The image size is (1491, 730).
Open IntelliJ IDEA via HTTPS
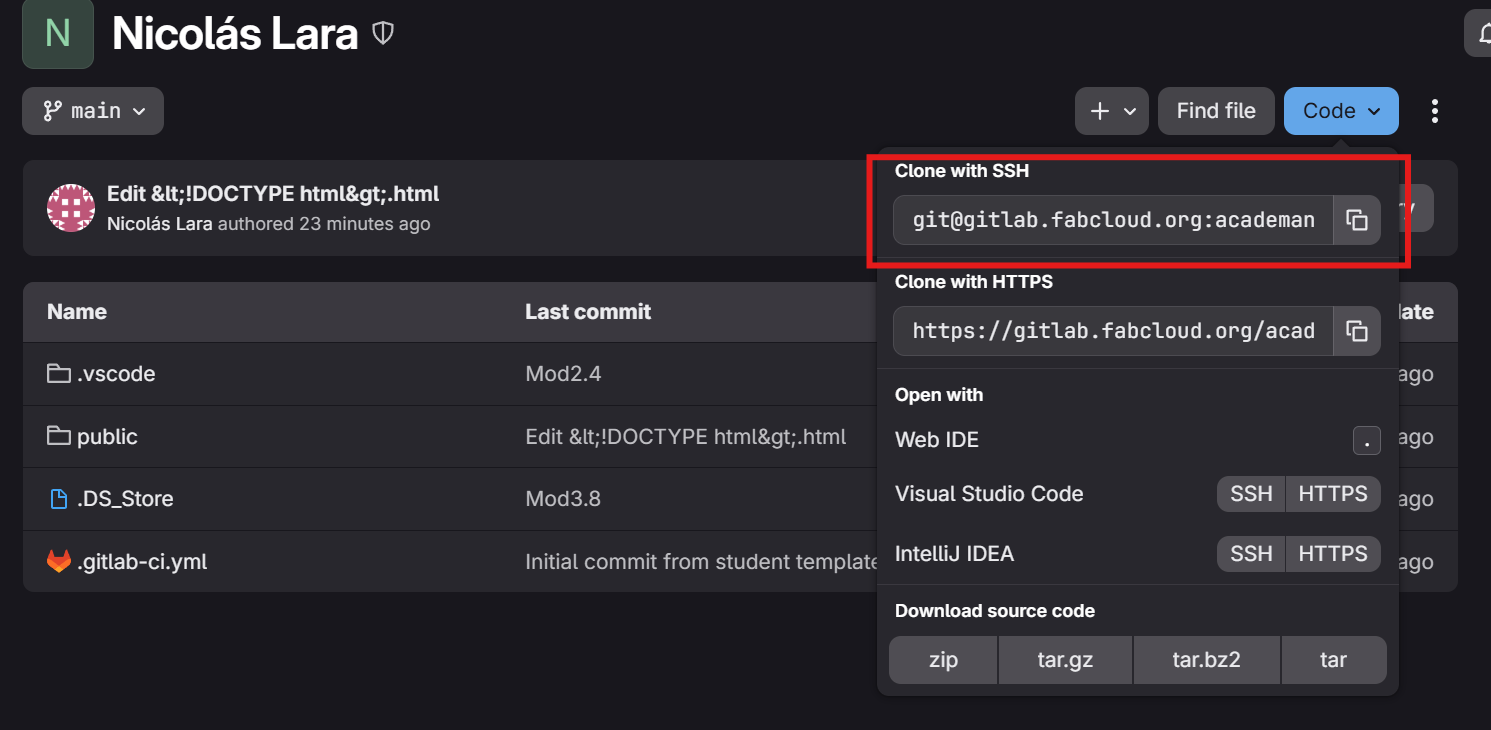click(1332, 554)
